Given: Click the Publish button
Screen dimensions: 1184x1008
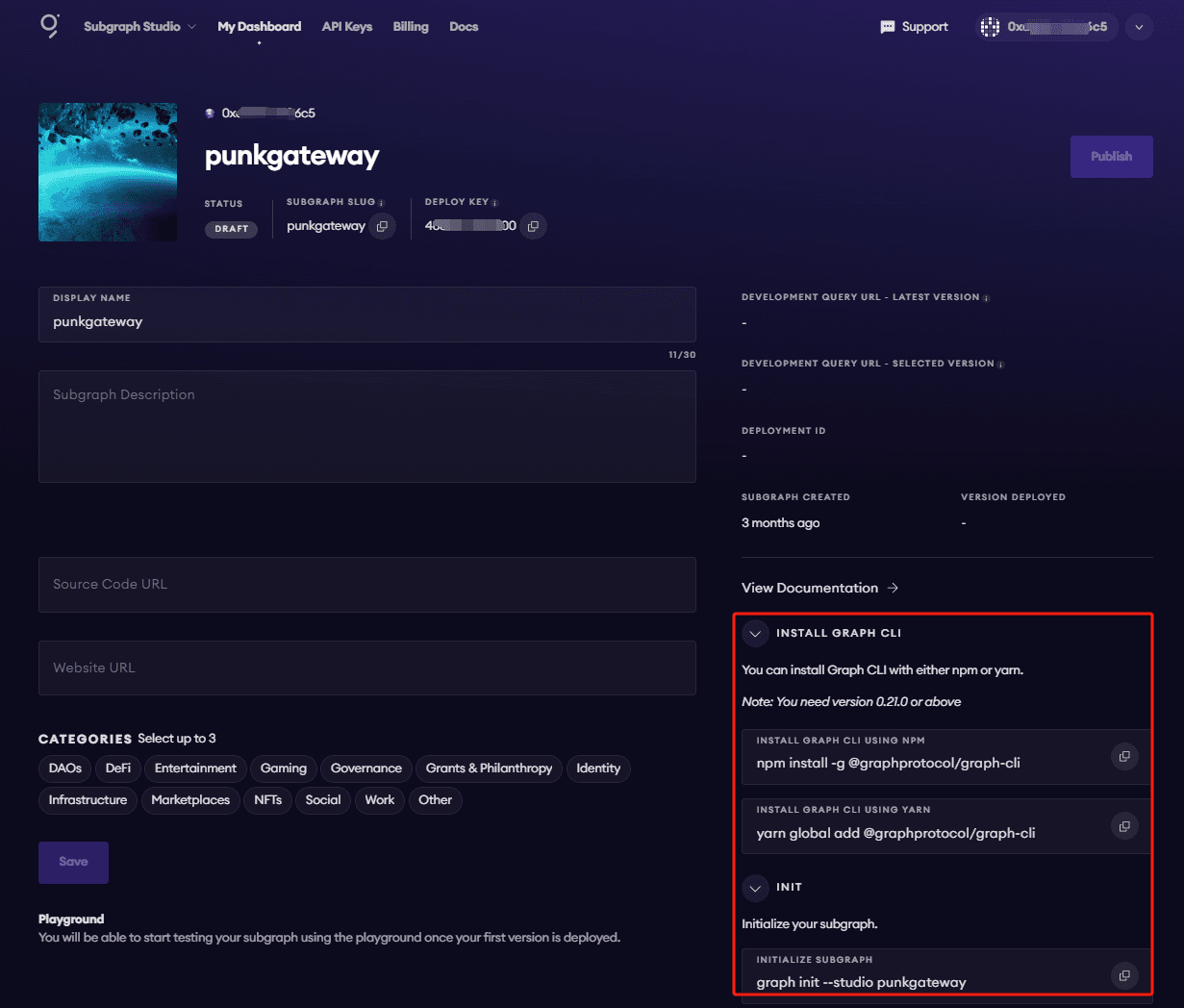Looking at the screenshot, I should point(1111,156).
